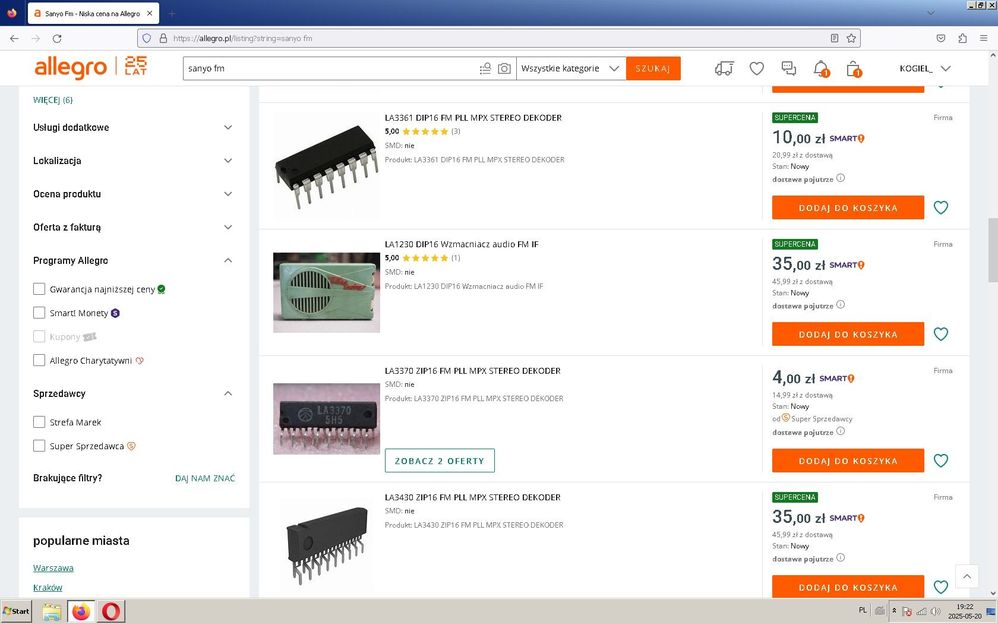Open the LA1230 green radio thumbnail
This screenshot has width=998, height=624.
coord(327,292)
